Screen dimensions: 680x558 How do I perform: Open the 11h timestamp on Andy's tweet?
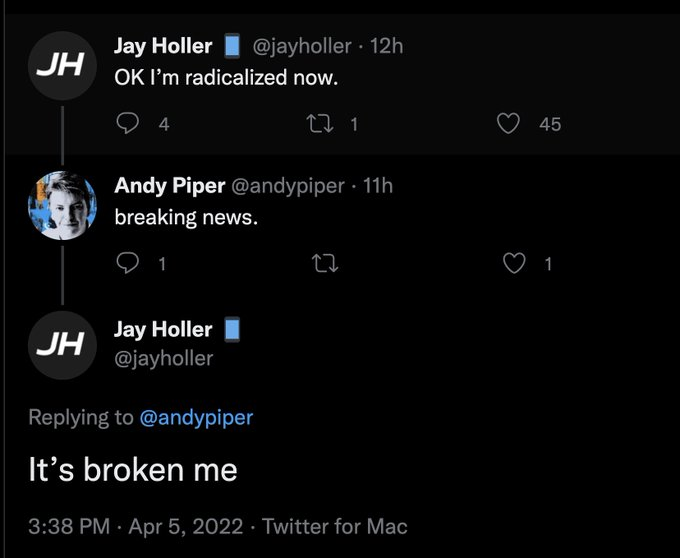(379, 185)
